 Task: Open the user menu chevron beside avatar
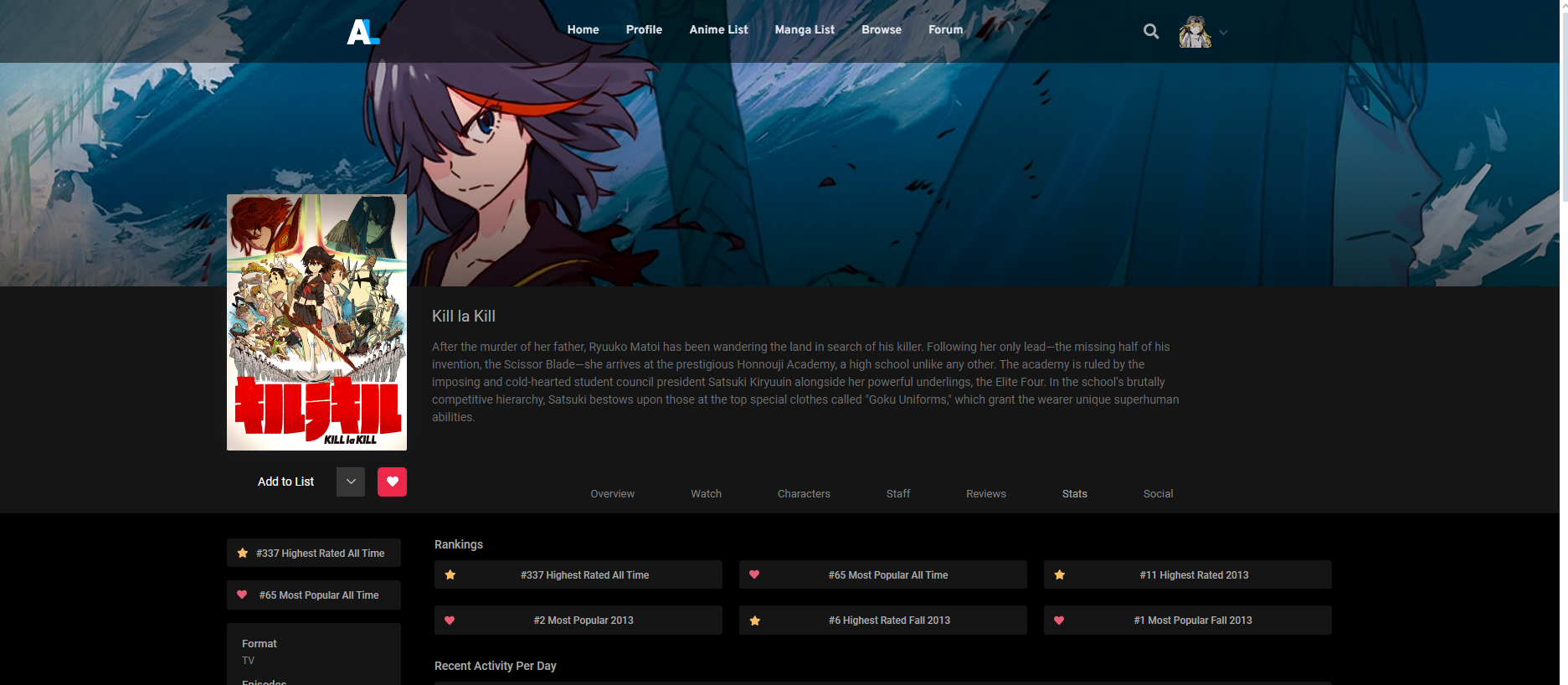1223,33
